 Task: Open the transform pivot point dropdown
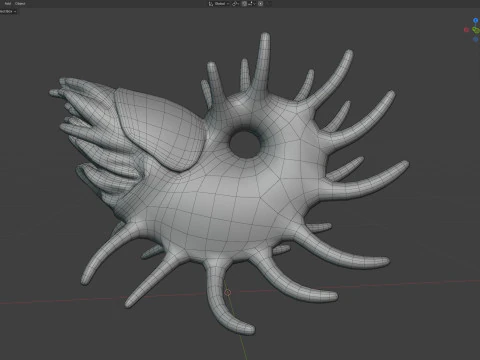(x=235, y=4)
